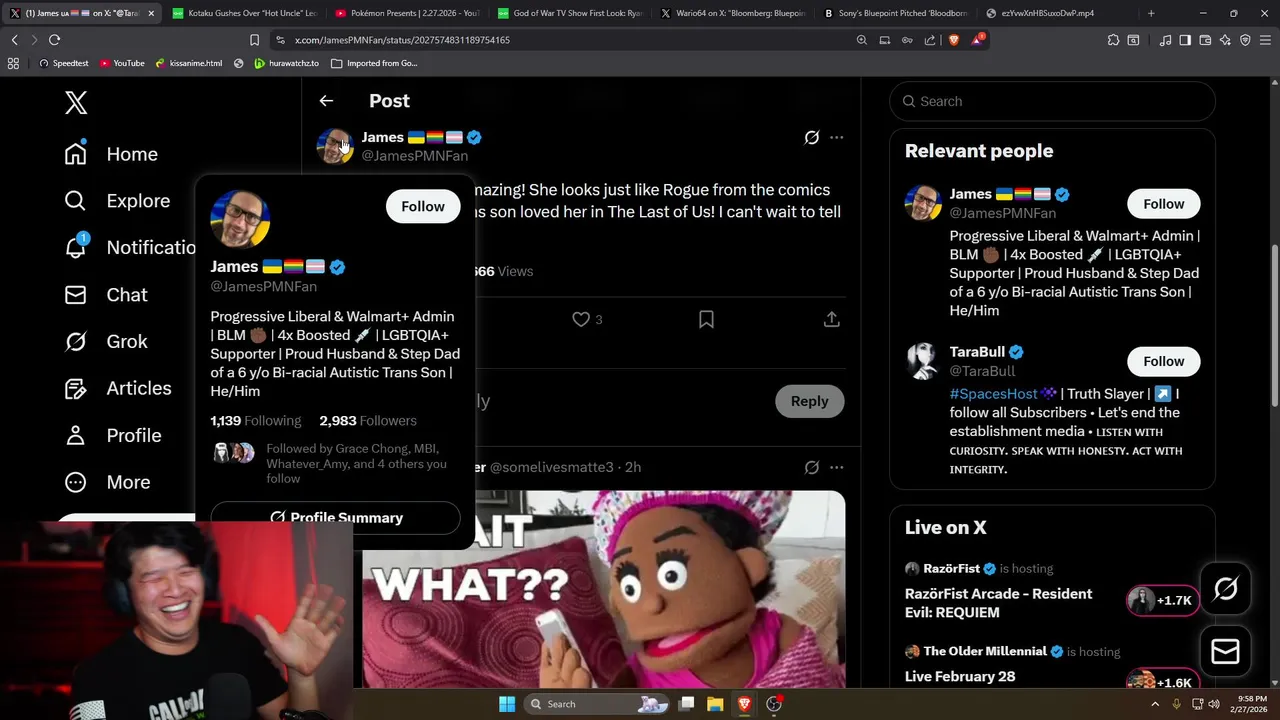
Task: Switch to Kotaku Hot Uncle tab
Action: coord(244,13)
